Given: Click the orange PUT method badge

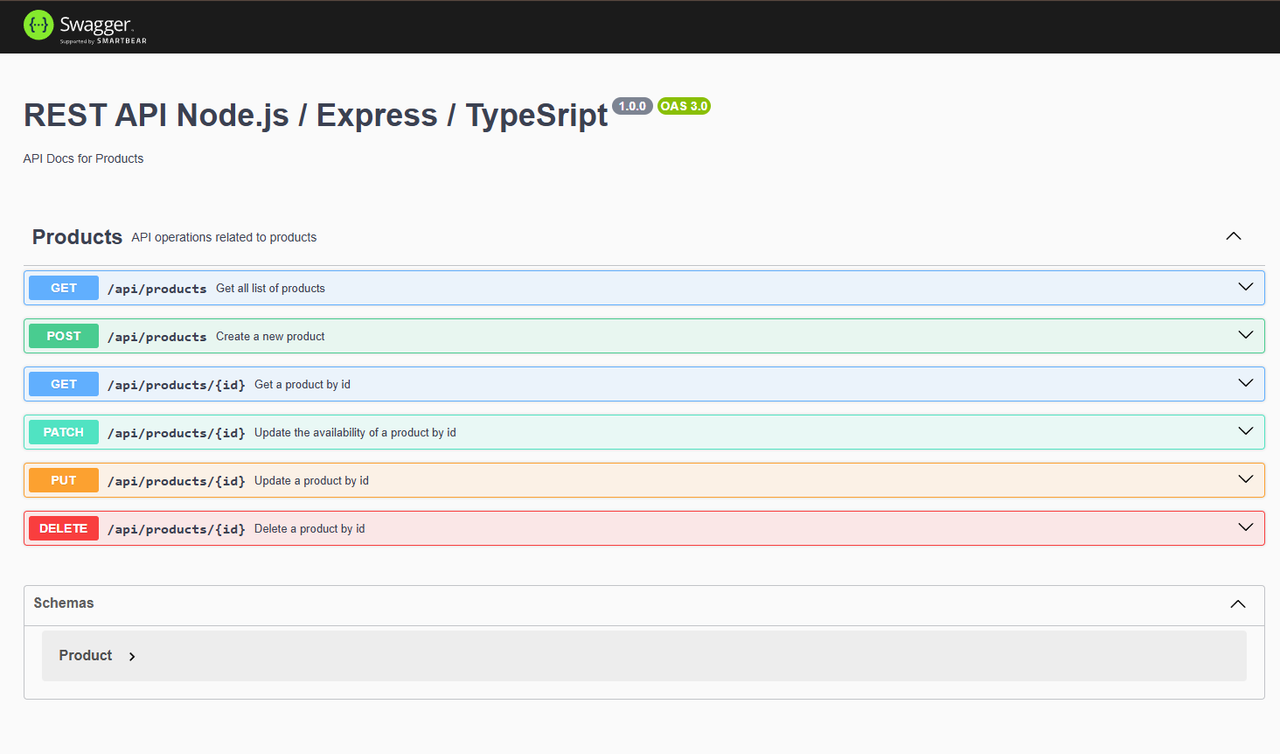Looking at the screenshot, I should [63, 479].
